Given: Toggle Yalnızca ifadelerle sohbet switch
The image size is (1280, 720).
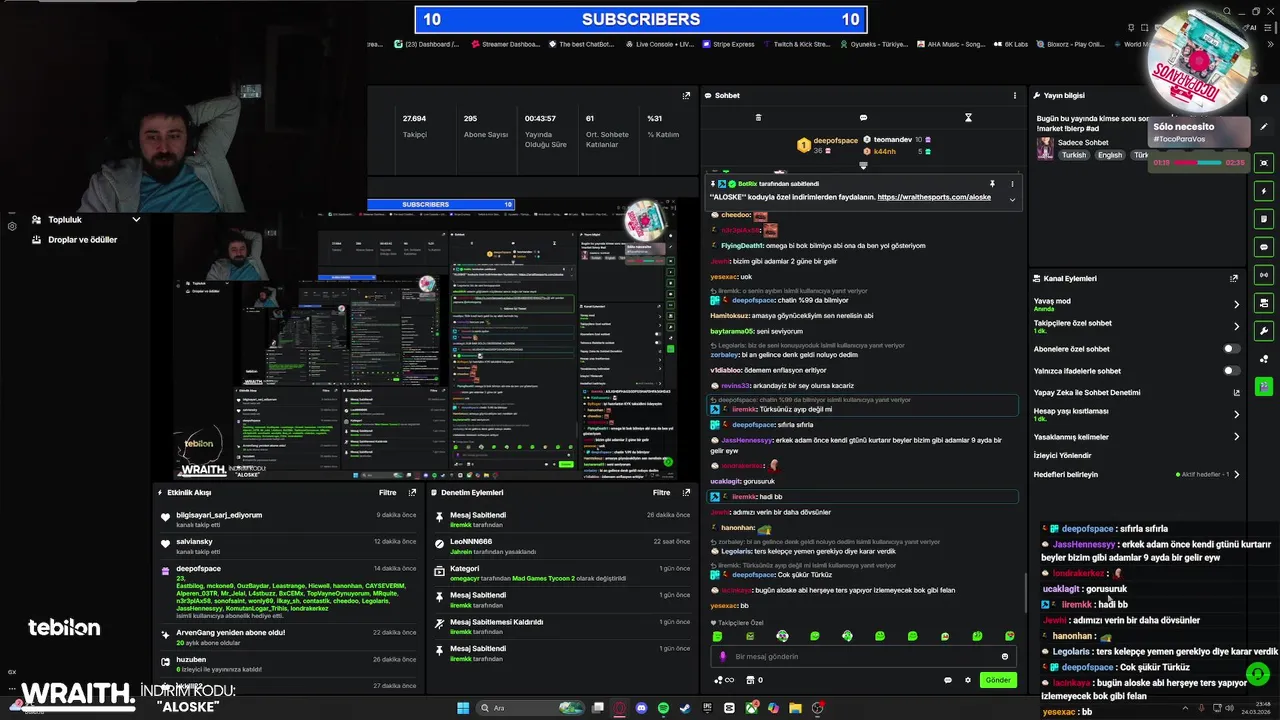Looking at the screenshot, I should coord(1232,371).
